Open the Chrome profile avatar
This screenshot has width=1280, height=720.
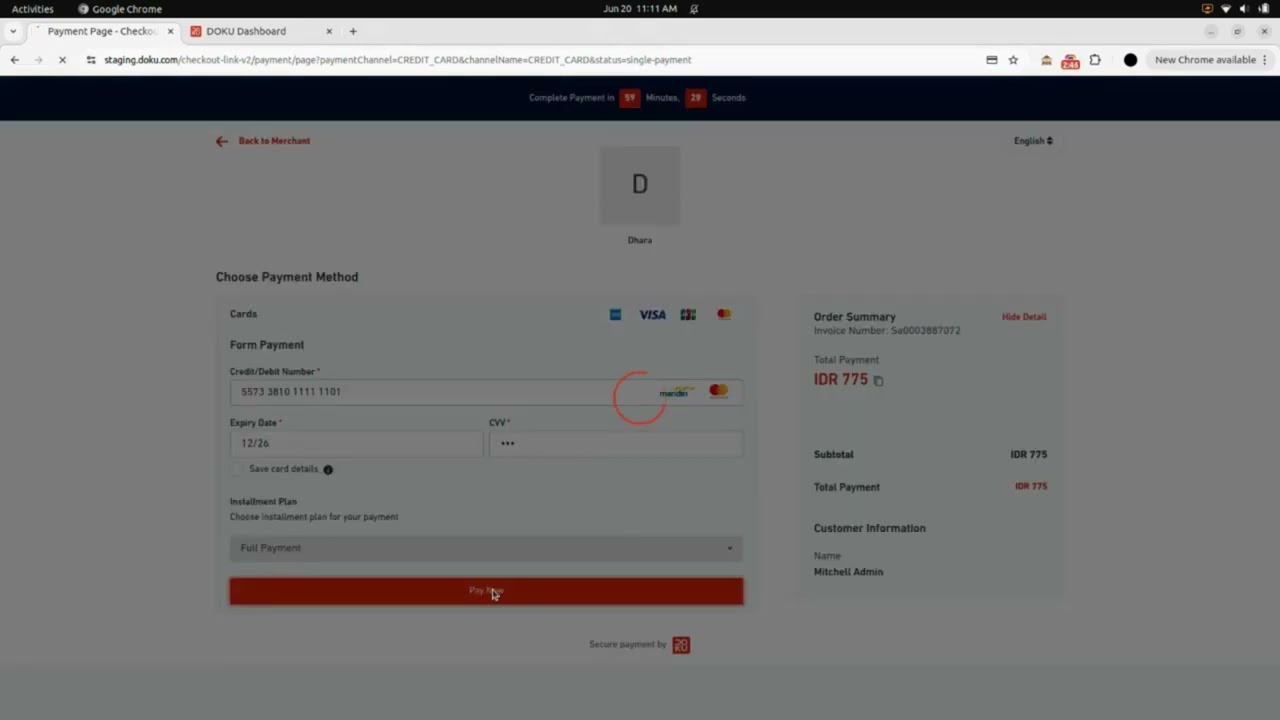[x=1130, y=60]
